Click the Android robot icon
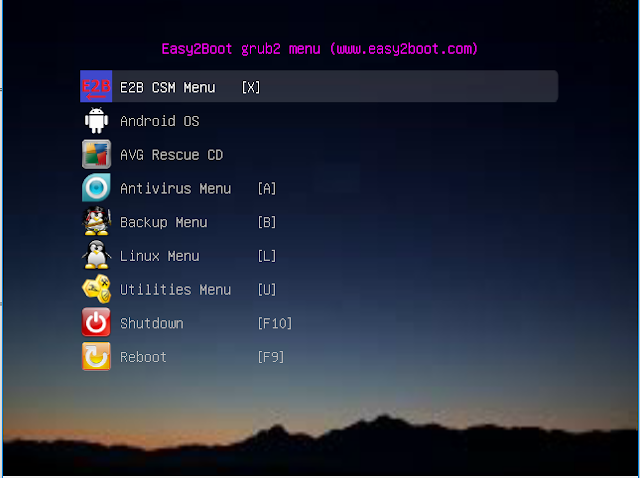 [x=96, y=120]
